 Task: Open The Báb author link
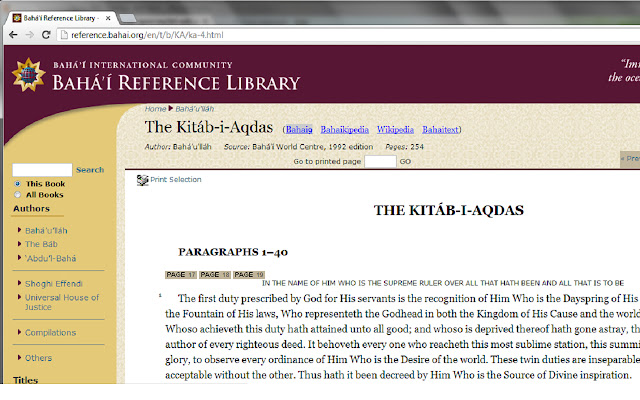pos(41,244)
